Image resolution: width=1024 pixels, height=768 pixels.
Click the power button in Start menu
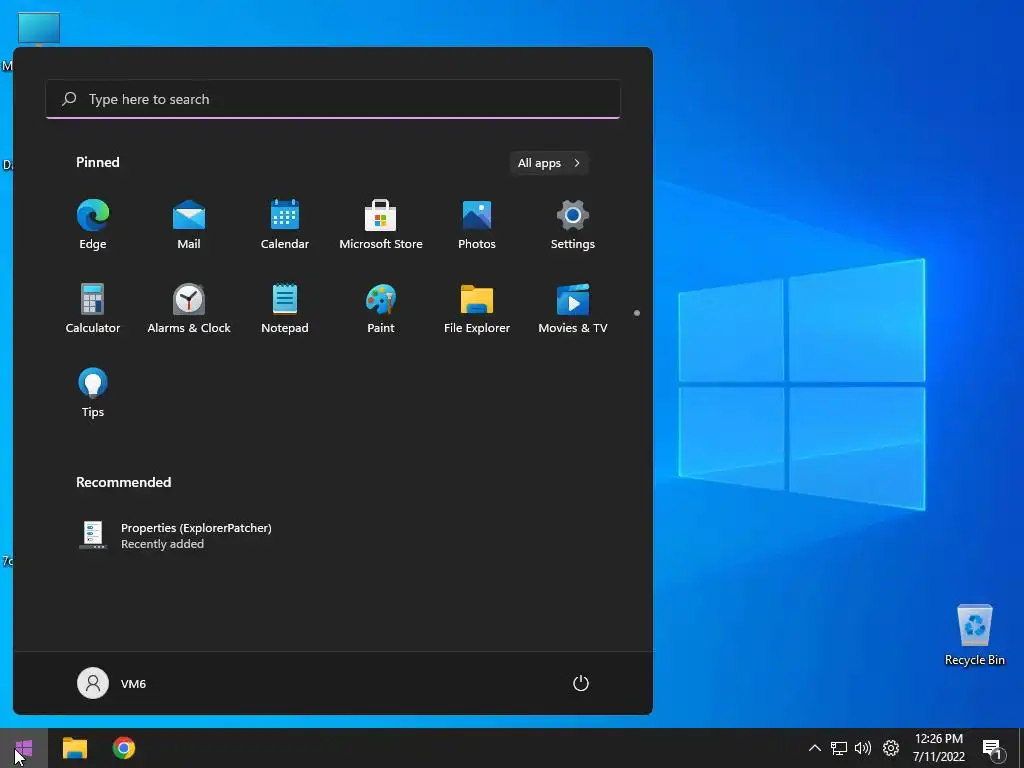(581, 684)
